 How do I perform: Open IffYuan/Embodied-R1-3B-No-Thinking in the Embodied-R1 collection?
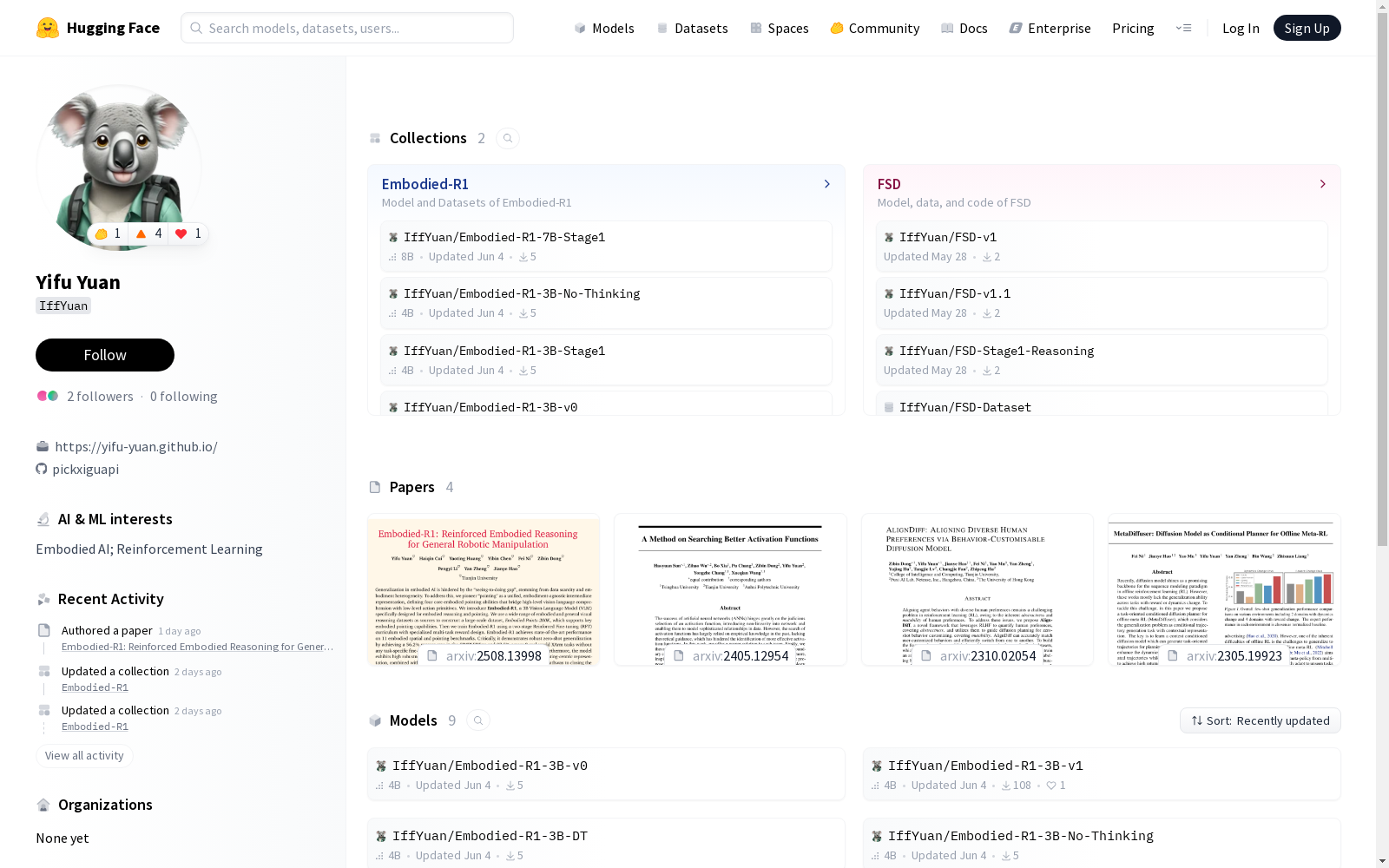[606, 303]
